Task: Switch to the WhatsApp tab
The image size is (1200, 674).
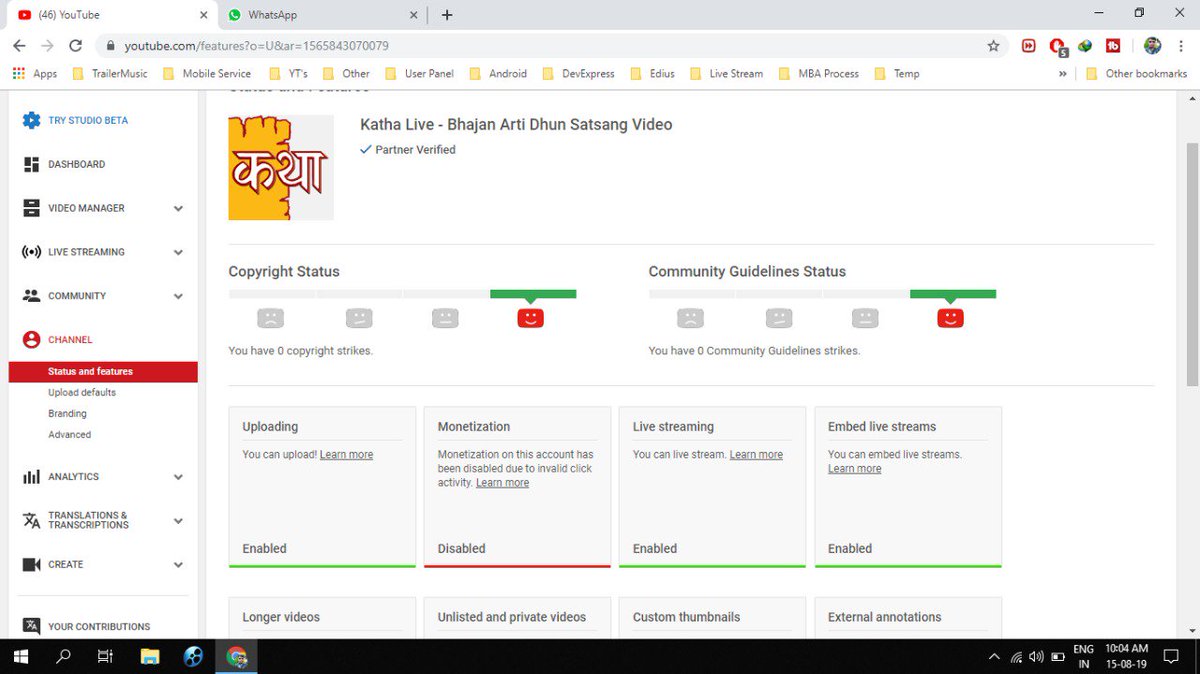Action: point(321,15)
